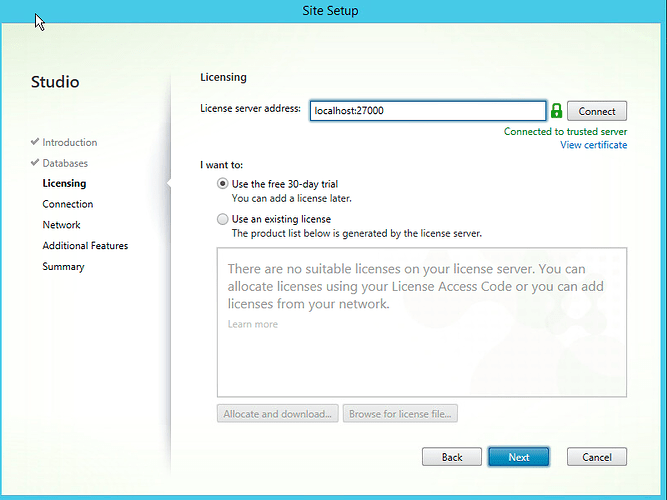Image resolution: width=667 pixels, height=500 pixels.
Task: Choose Use an existing license
Action: coord(223,219)
